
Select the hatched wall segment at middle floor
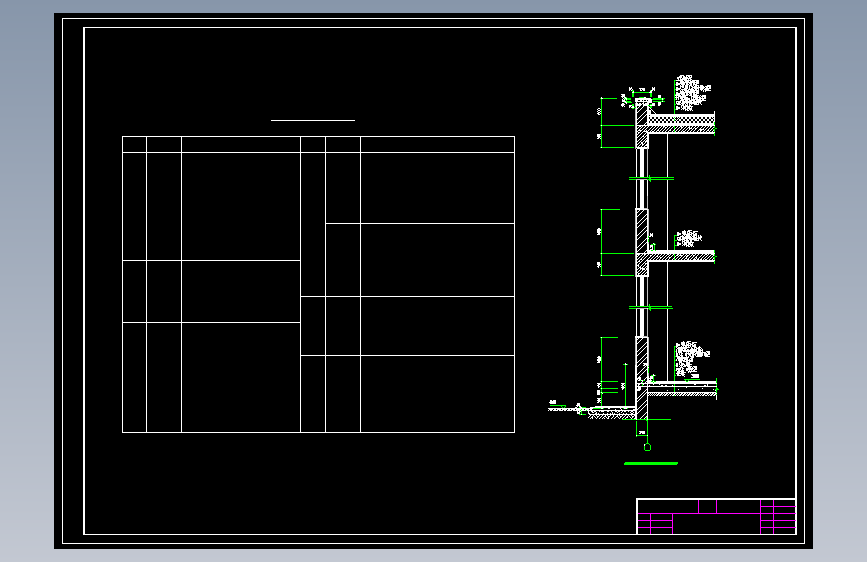coord(642,242)
